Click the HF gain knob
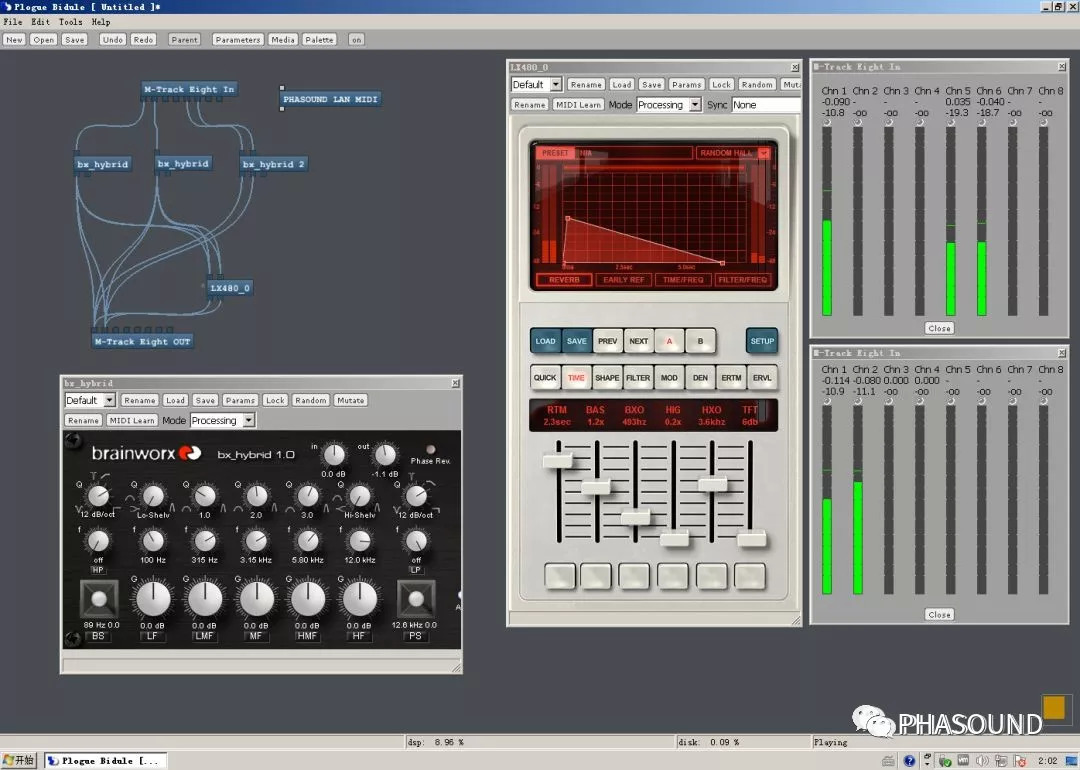Screen dimensions: 1080x770 pos(359,599)
